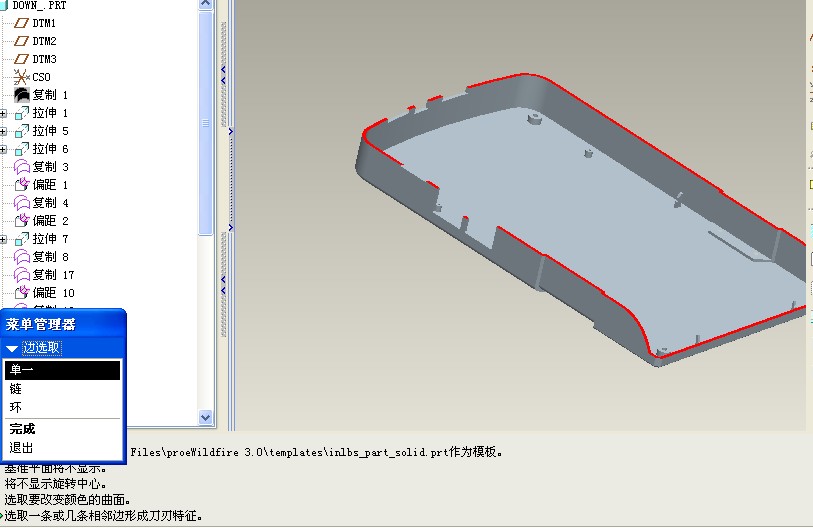This screenshot has height=528, width=813.
Task: Expand the 拉伸 7 tree node
Action: point(3,240)
